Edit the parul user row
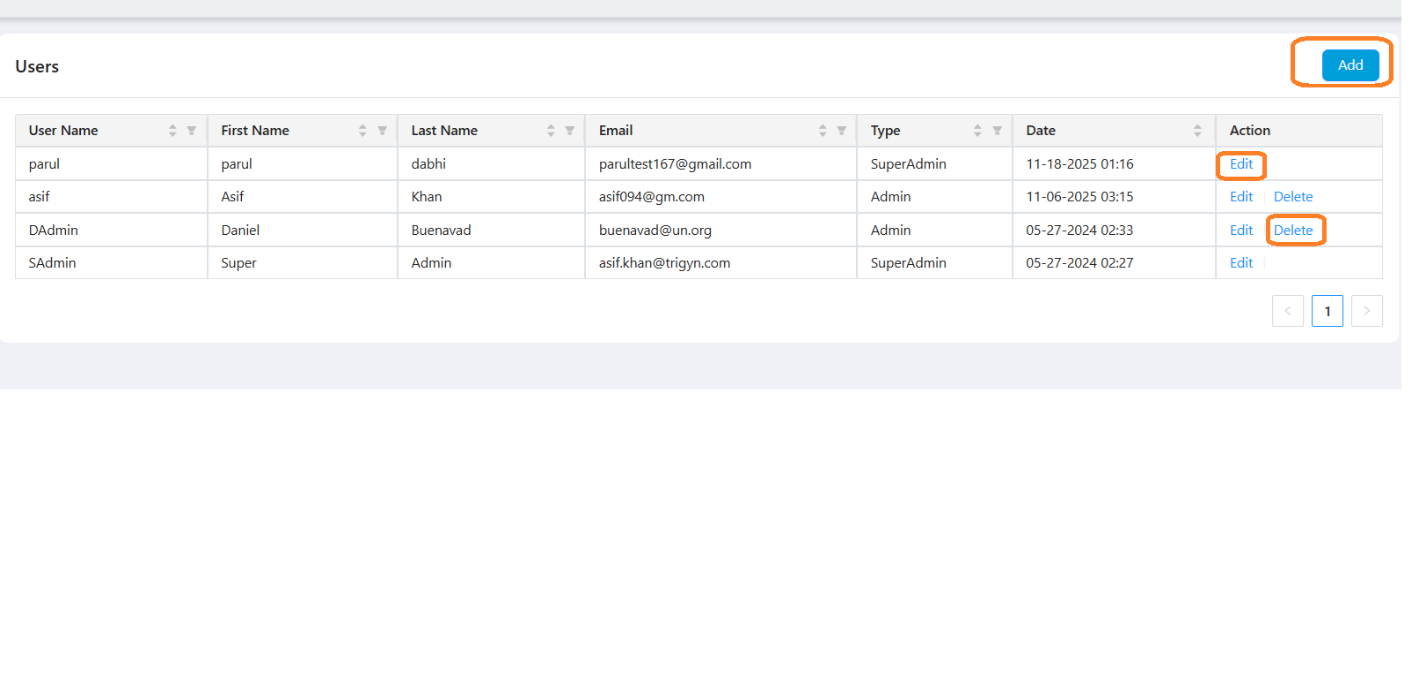Viewport: 1426px width, 688px height. coord(1241,164)
